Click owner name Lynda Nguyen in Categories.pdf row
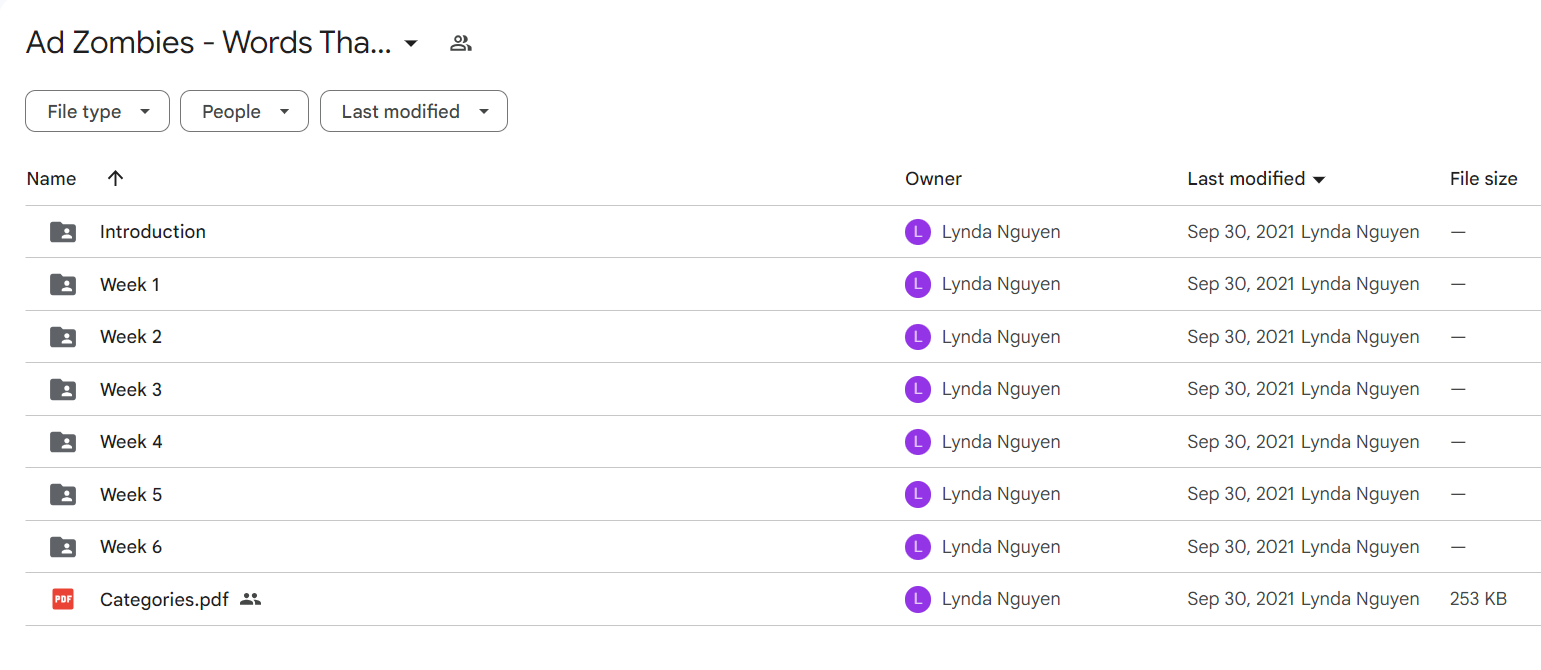Image resolution: width=1541 pixels, height=670 pixels. coord(1001,600)
